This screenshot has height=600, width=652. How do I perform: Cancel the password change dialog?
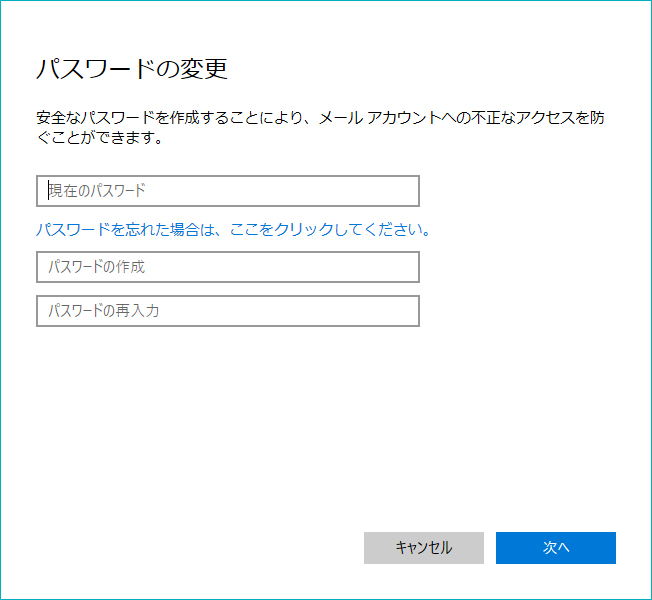[x=423, y=547]
